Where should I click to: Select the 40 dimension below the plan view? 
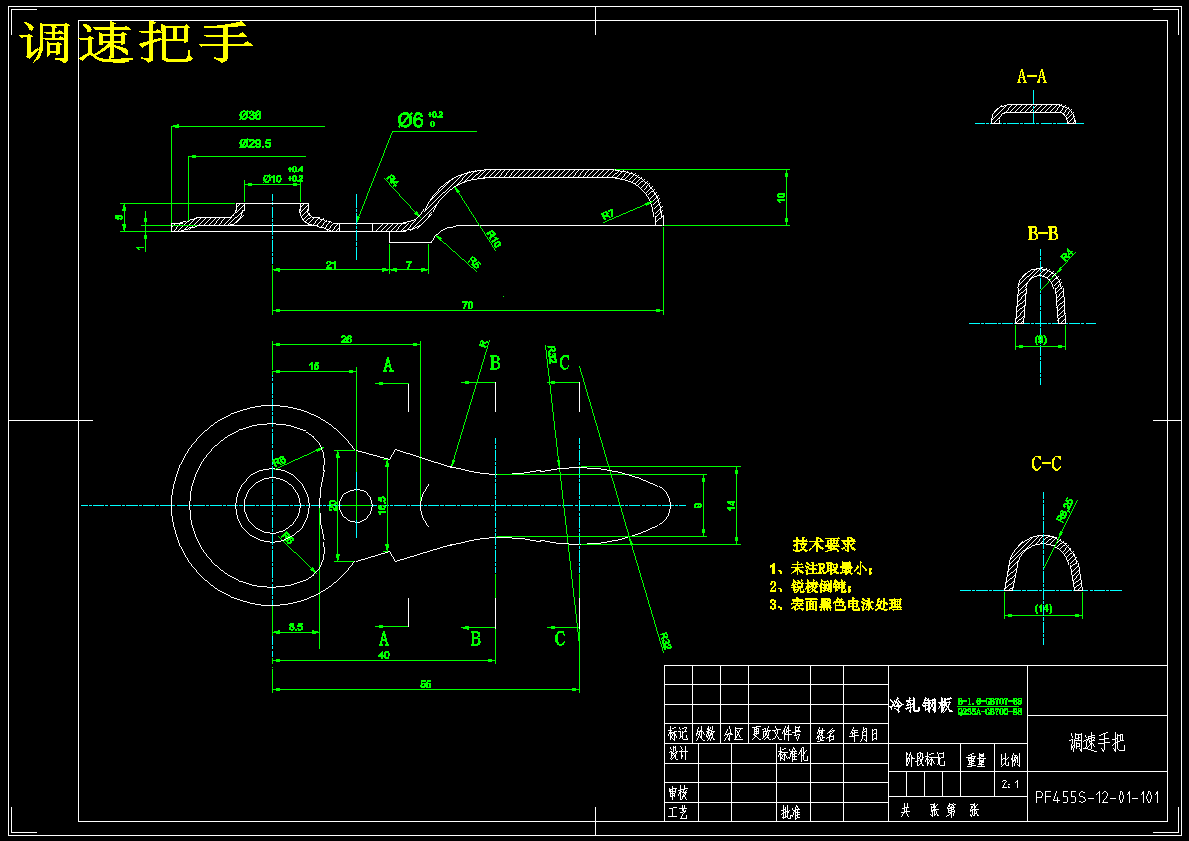[x=384, y=654]
